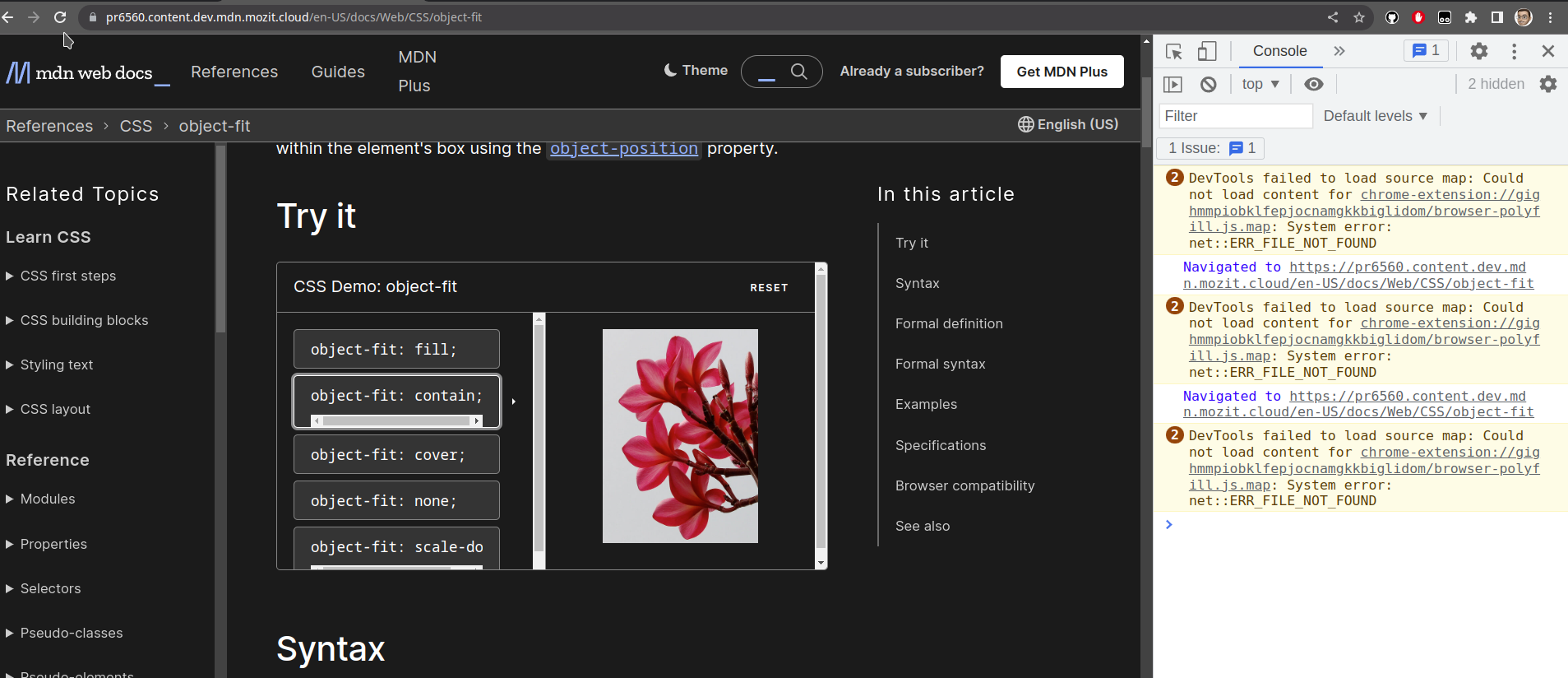
Task: Expand Pseudo-classes reference section
Action: tap(64, 633)
